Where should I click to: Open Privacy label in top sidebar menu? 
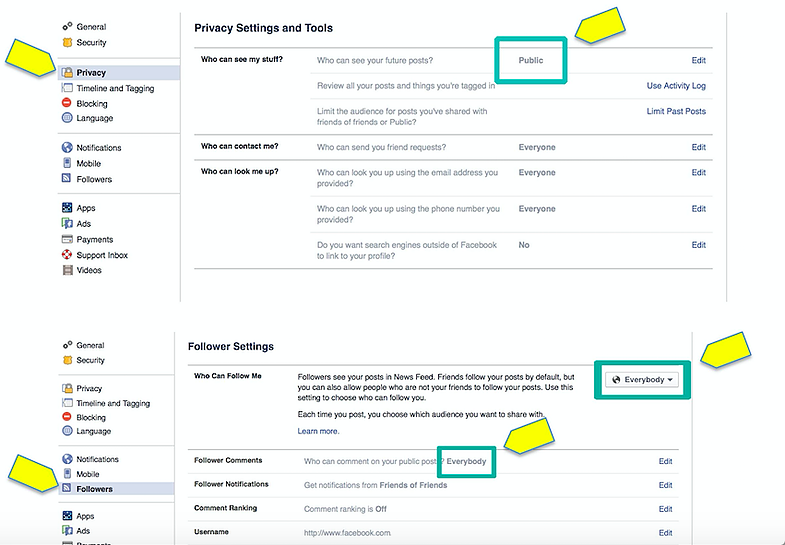(x=91, y=73)
